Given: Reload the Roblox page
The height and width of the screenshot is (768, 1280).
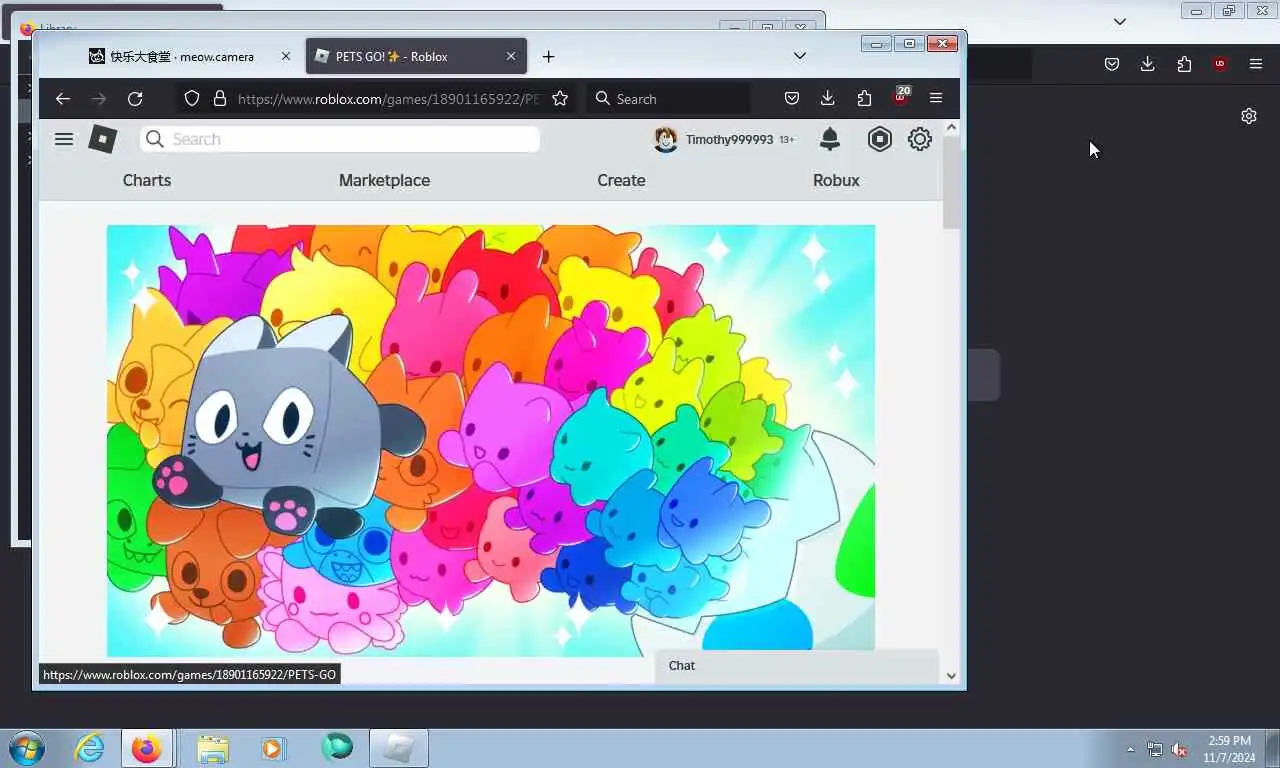Looking at the screenshot, I should click(x=135, y=98).
